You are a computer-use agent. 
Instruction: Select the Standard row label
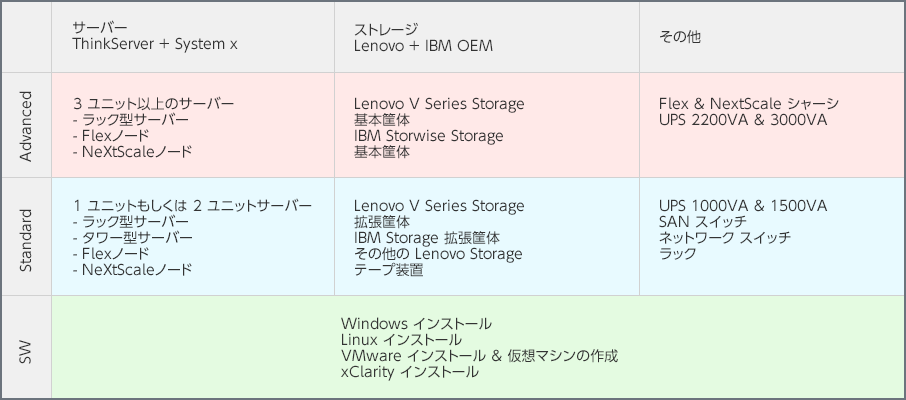pos(26,240)
